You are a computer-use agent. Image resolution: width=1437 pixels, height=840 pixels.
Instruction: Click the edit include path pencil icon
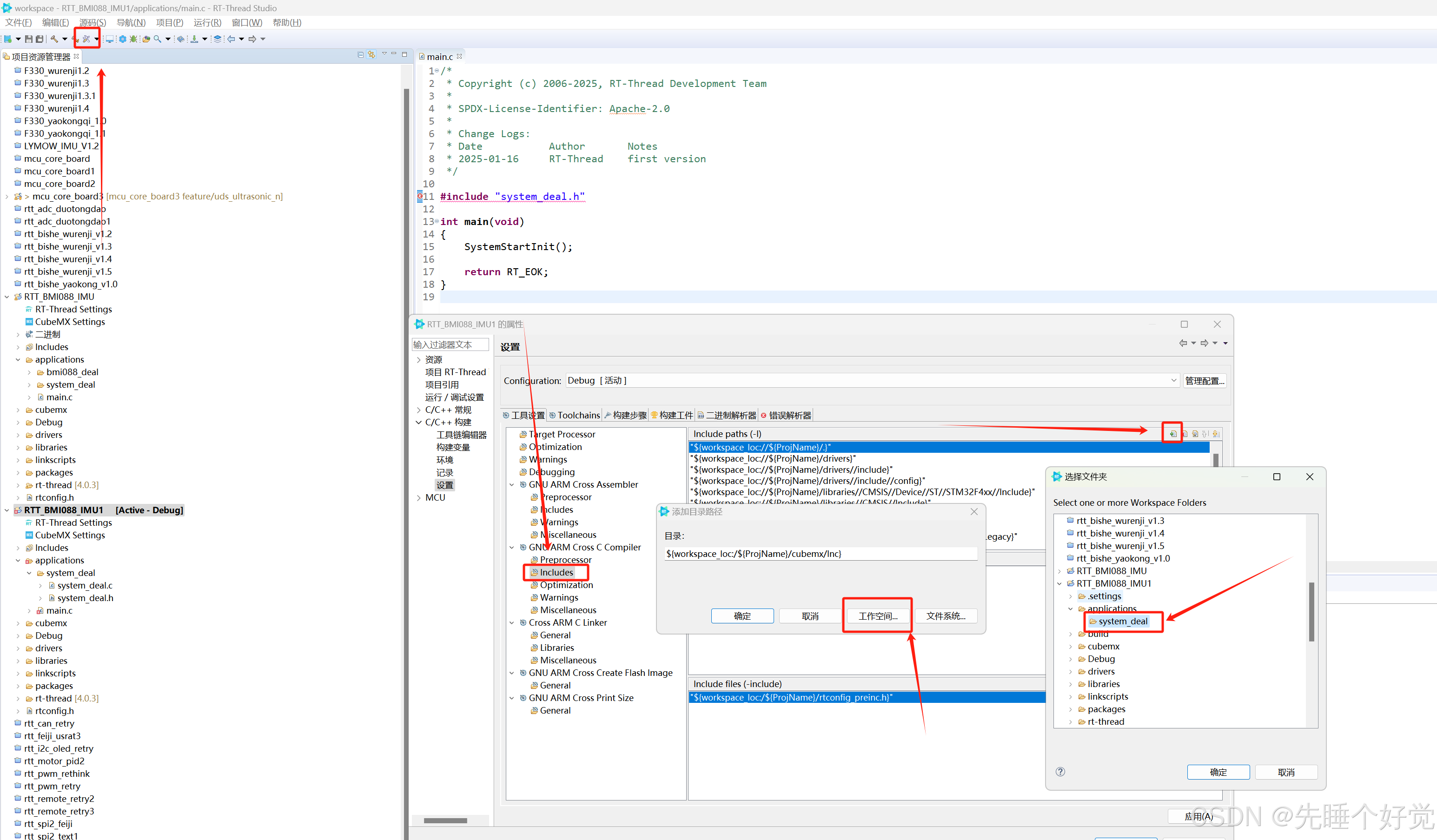[x=1195, y=434]
